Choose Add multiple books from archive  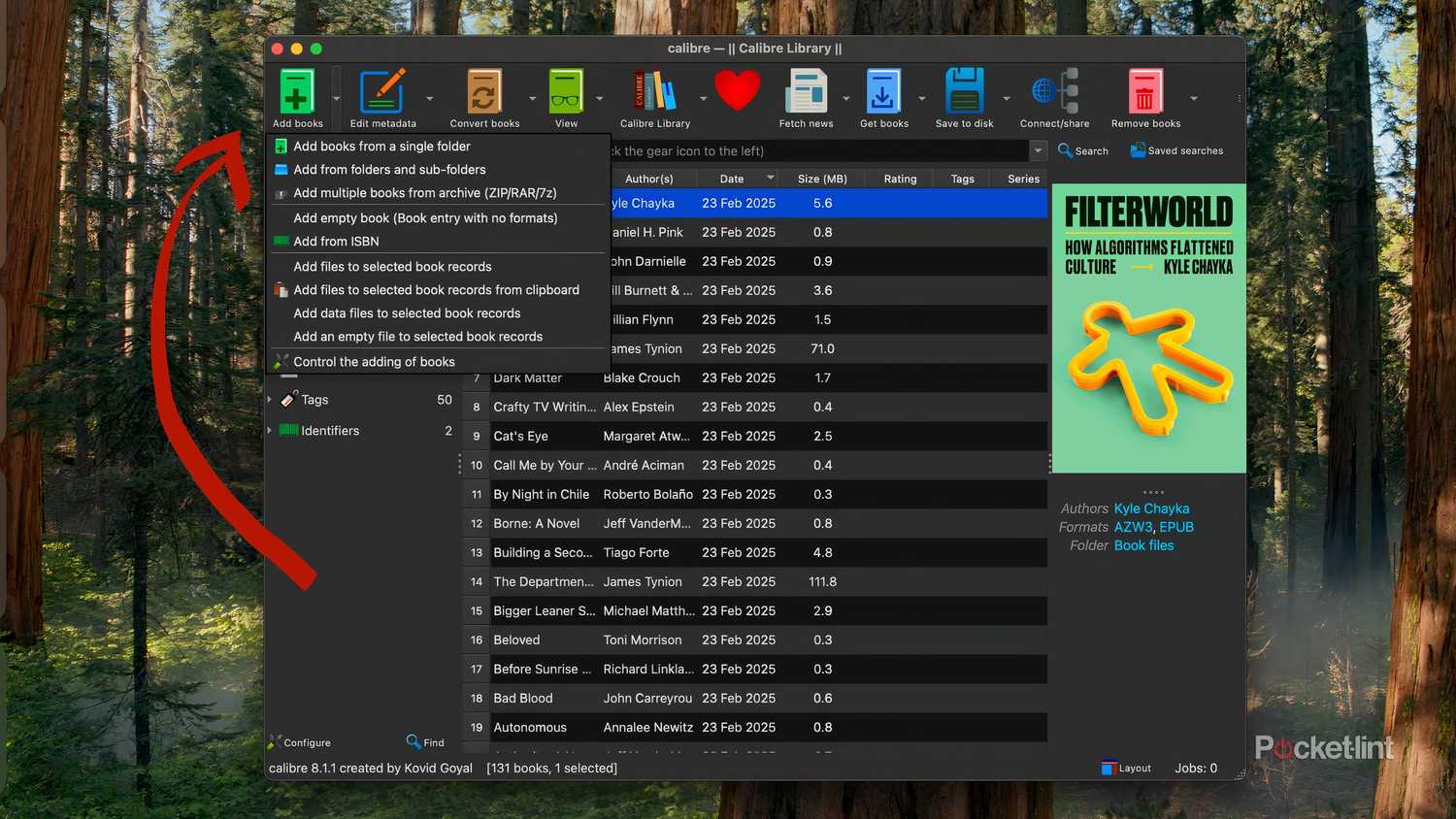click(x=438, y=193)
